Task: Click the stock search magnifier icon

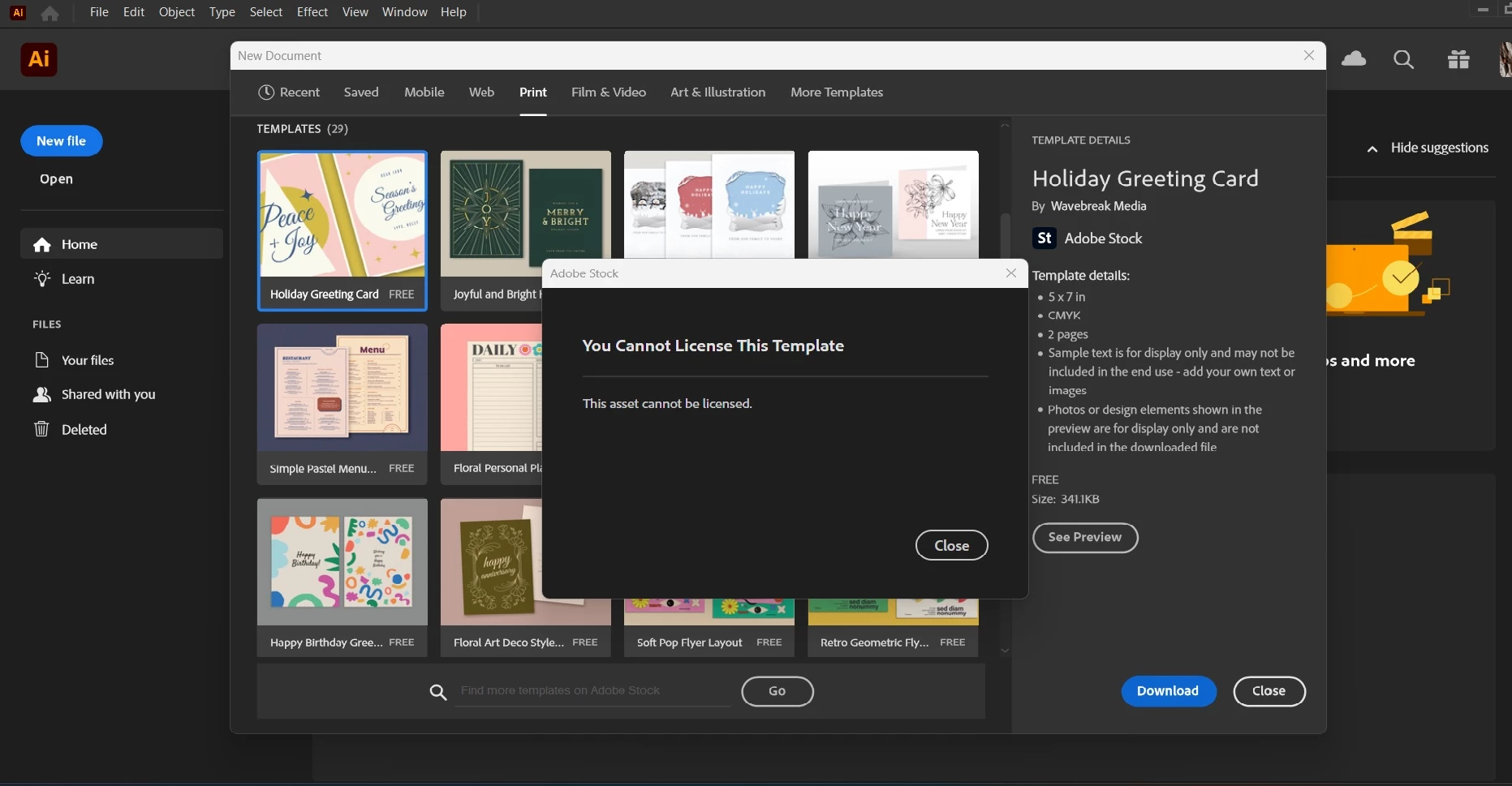Action: [x=438, y=692]
